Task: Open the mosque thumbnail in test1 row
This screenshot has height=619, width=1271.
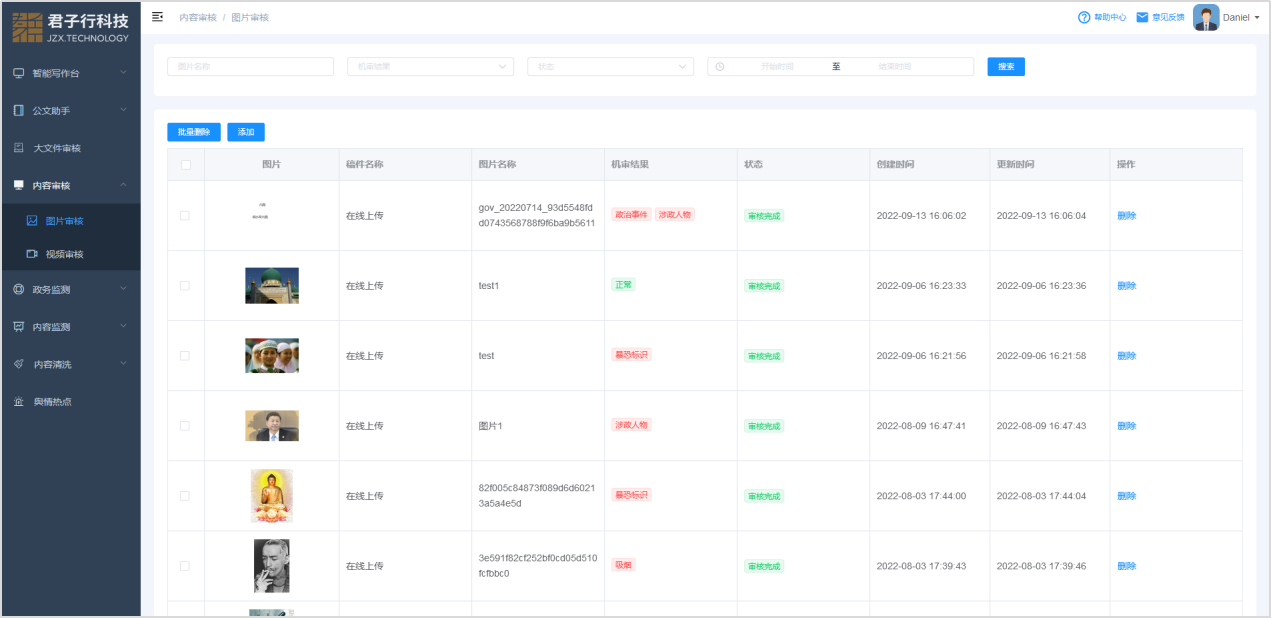Action: point(272,286)
